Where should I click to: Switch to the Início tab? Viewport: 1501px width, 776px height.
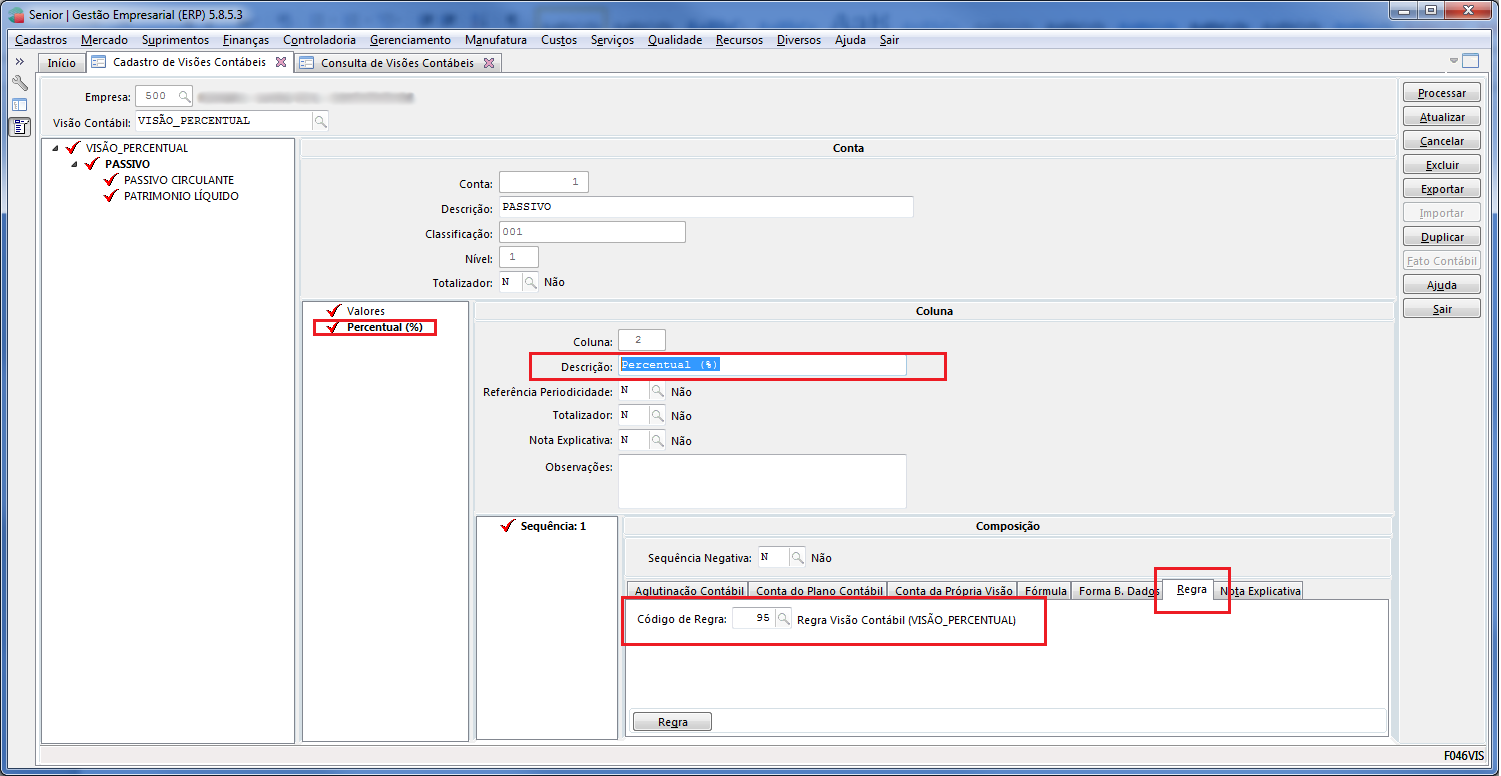click(x=61, y=63)
